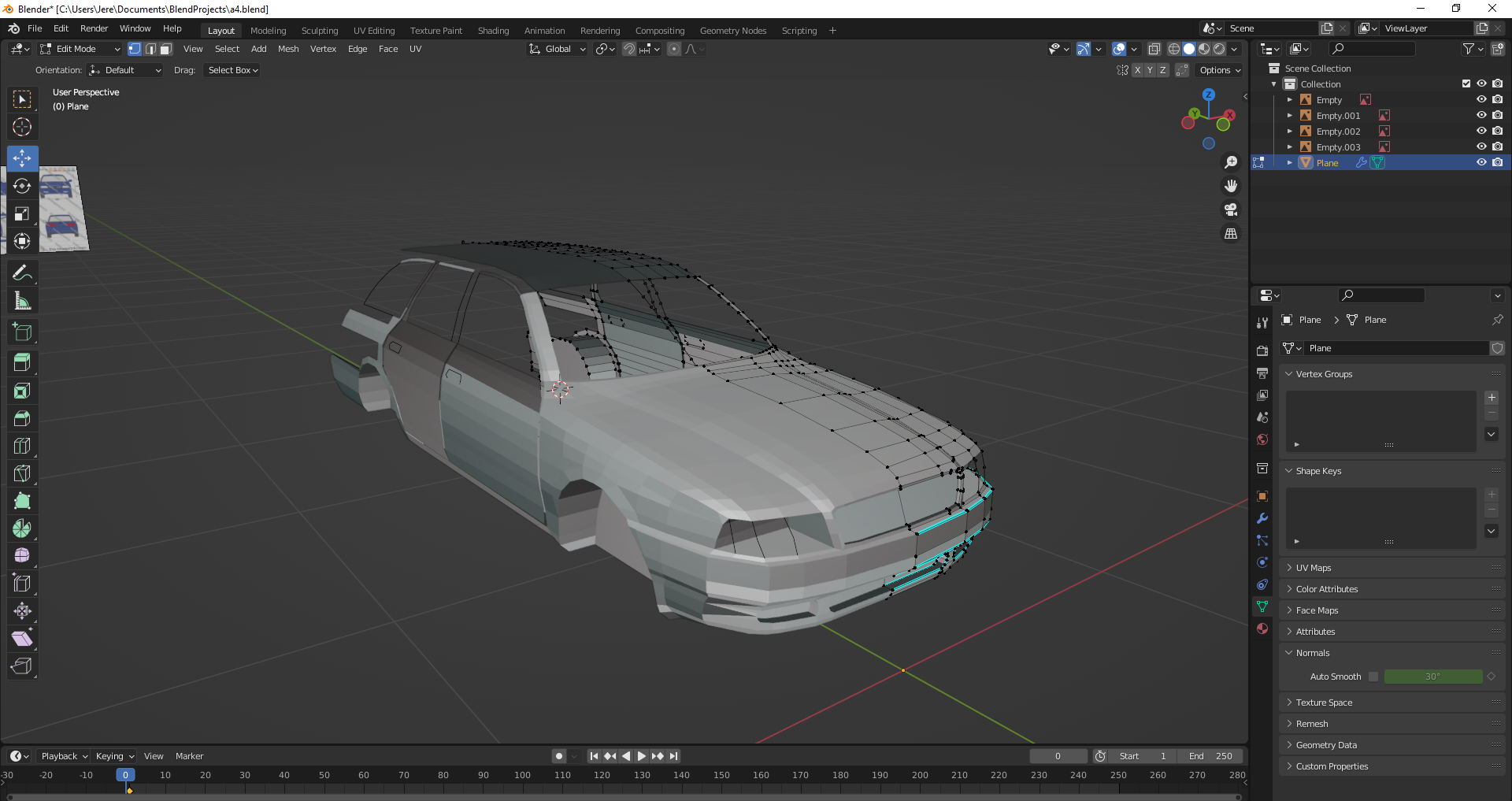Choose the Poly Build tool
This screenshot has height=801, width=1512.
click(22, 501)
